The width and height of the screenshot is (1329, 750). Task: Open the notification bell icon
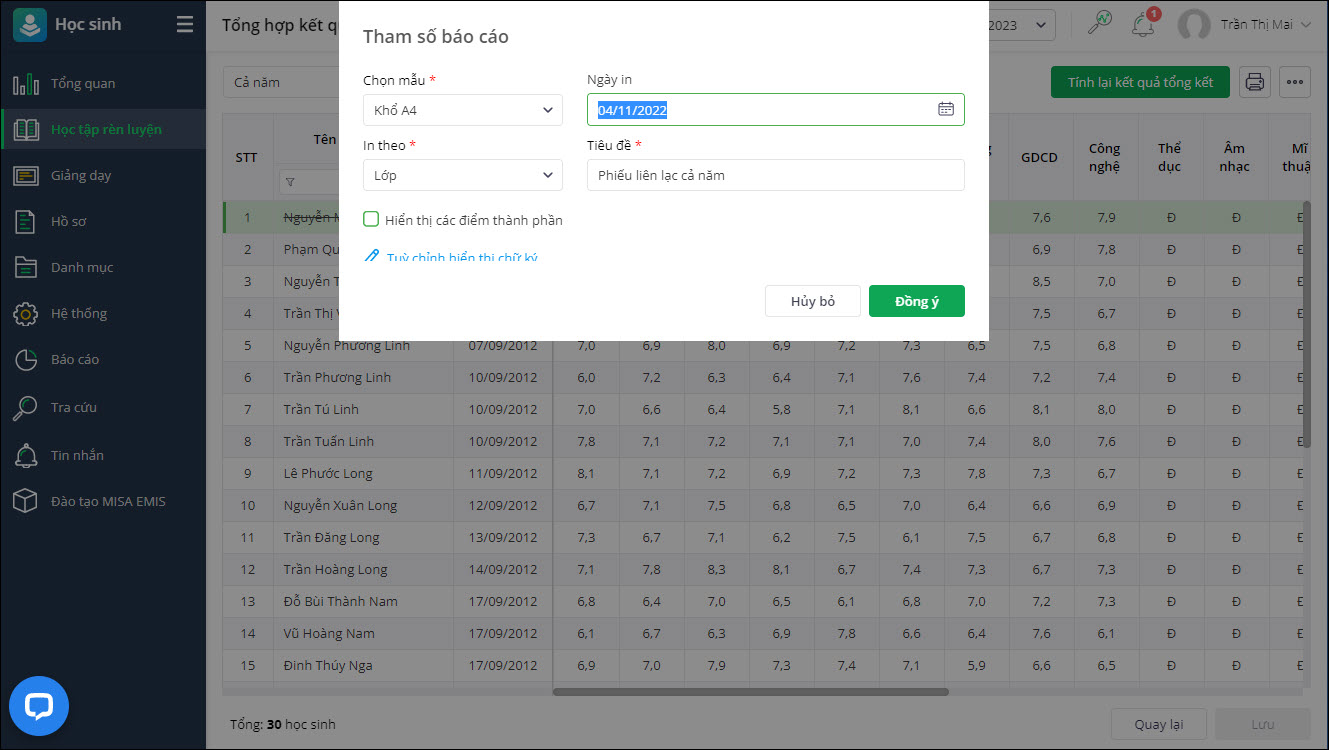(1142, 25)
